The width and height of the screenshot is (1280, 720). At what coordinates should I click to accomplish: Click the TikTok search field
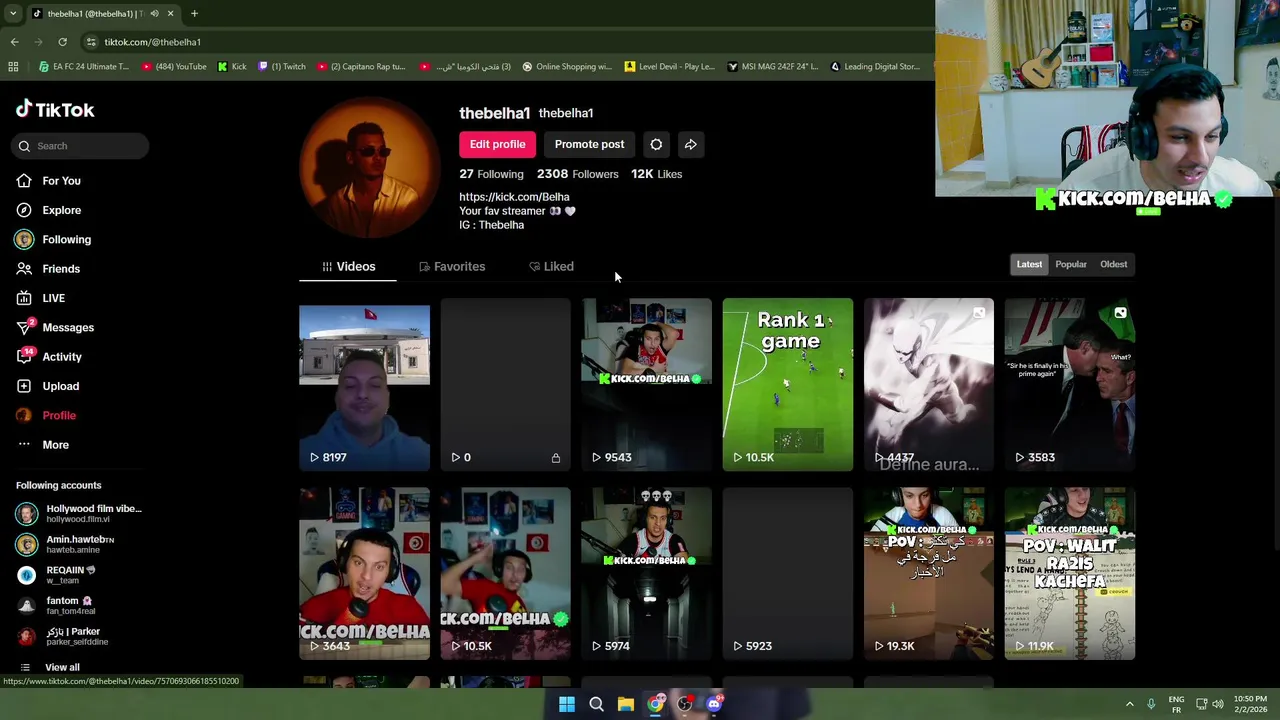[81, 146]
